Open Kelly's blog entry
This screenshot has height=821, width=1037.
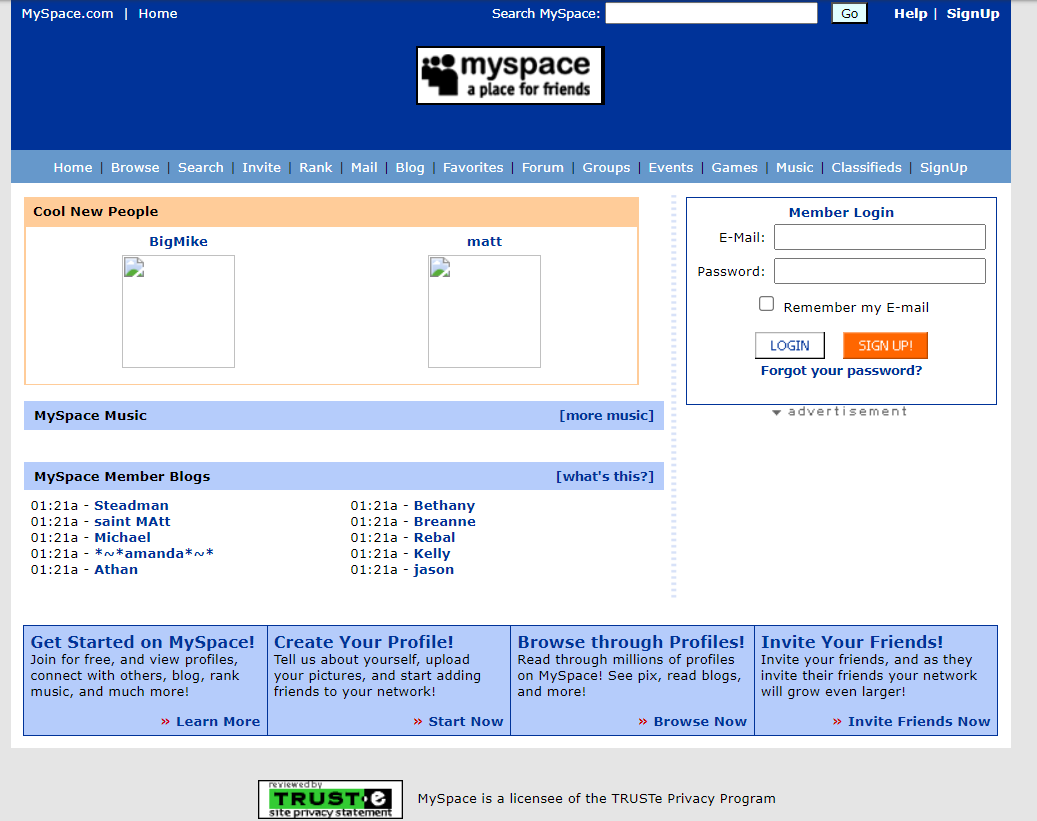(432, 554)
